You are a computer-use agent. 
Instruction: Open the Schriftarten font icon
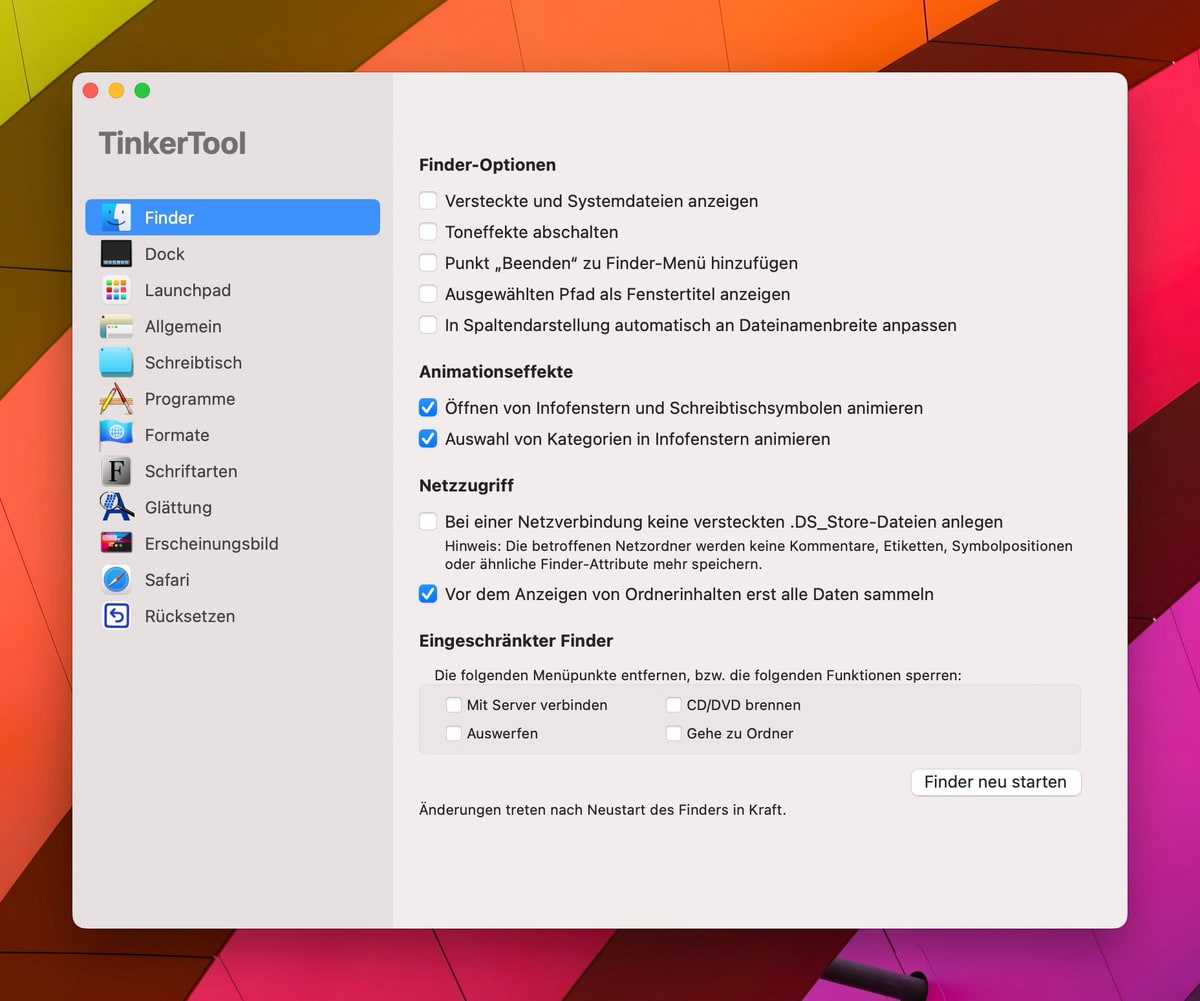coord(116,471)
